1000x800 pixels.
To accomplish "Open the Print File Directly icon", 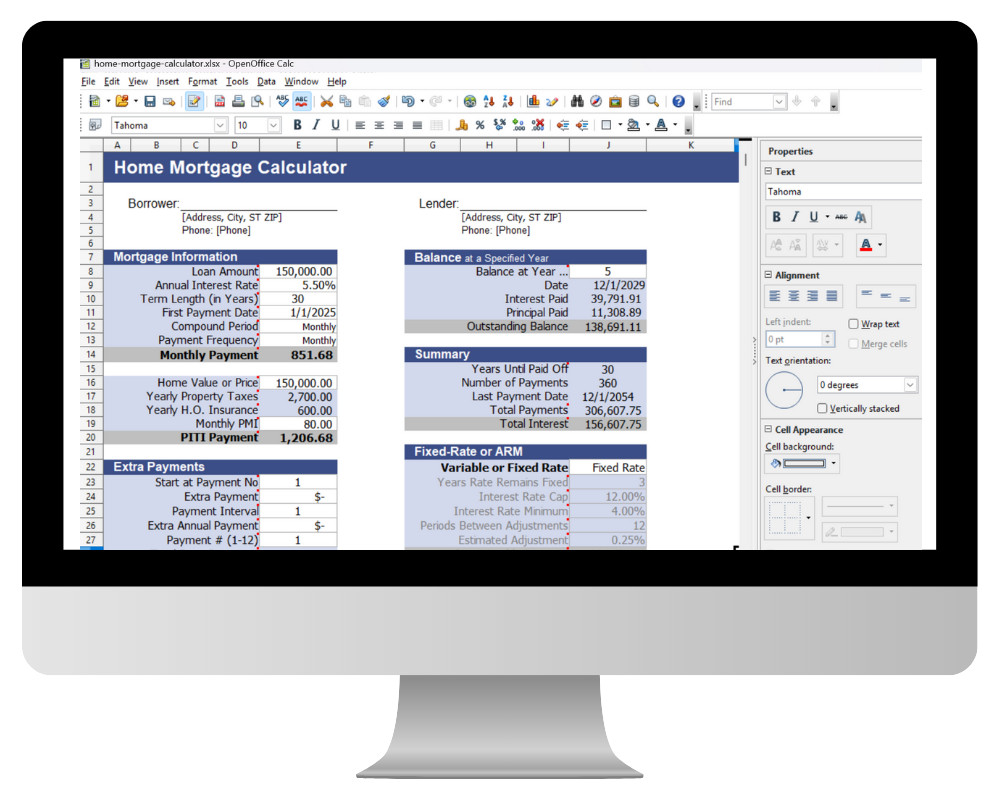I will [239, 101].
